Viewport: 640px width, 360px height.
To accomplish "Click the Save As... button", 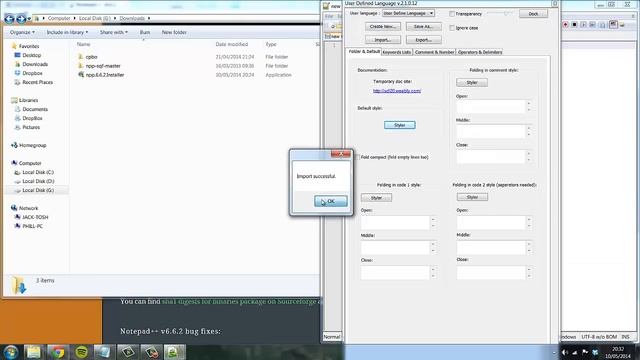I will 424,27.
